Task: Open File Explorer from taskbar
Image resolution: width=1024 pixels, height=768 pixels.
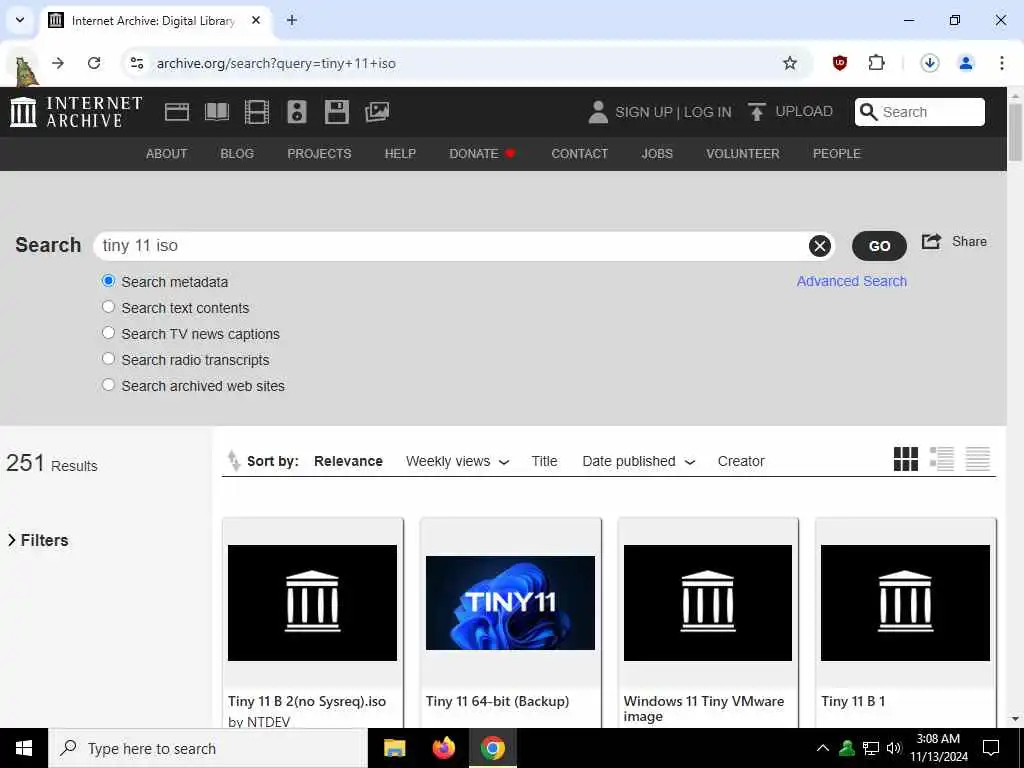Action: point(394,748)
